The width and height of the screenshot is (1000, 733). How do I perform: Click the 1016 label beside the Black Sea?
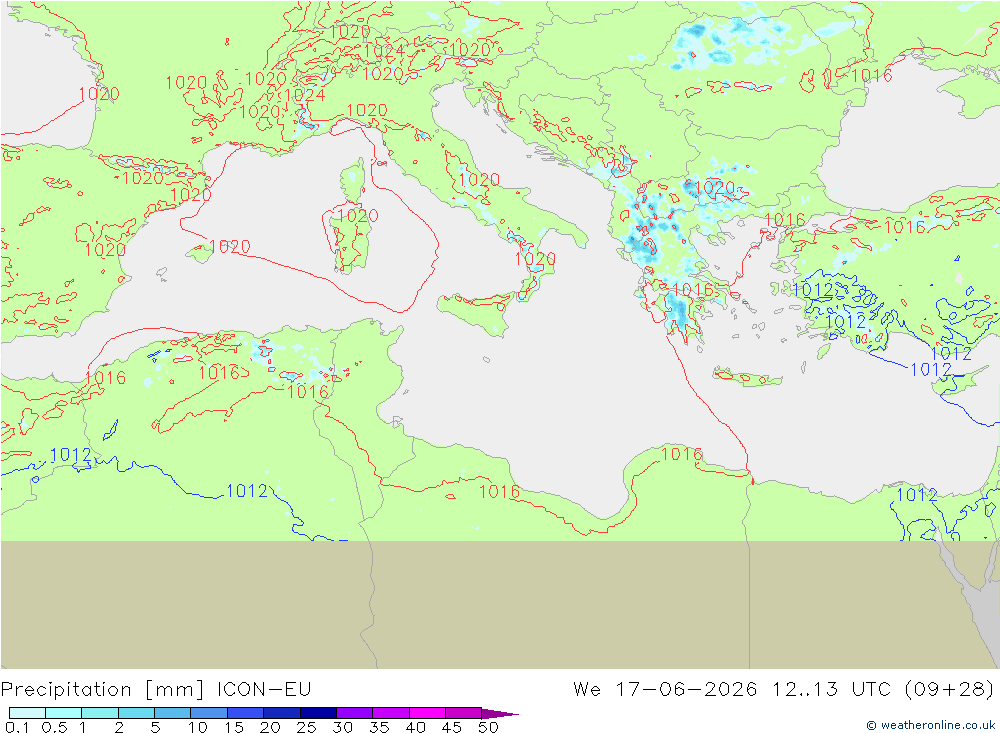(x=872, y=75)
